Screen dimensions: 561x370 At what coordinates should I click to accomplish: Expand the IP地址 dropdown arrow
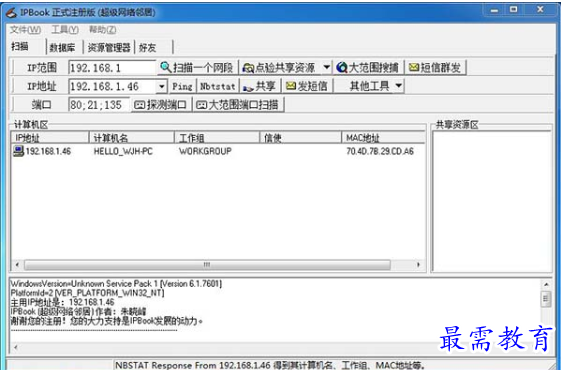point(162,86)
